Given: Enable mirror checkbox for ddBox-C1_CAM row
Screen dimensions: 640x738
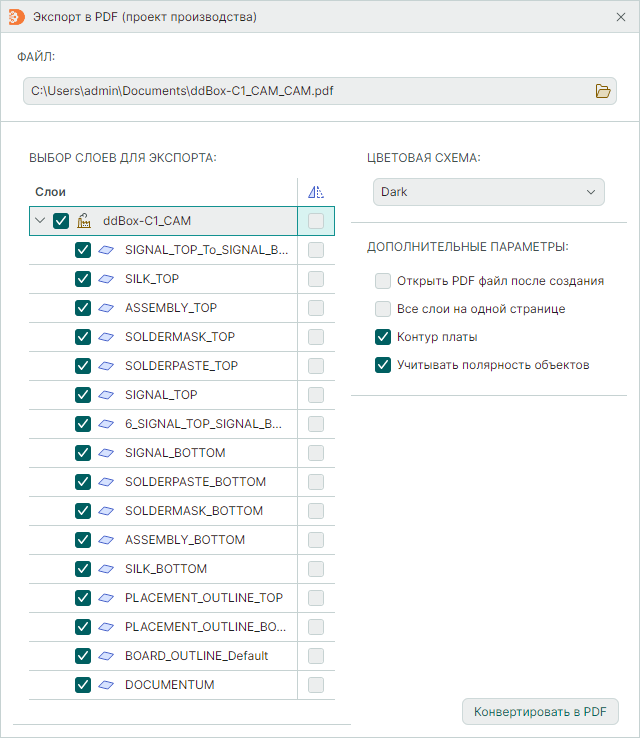Looking at the screenshot, I should (316, 221).
